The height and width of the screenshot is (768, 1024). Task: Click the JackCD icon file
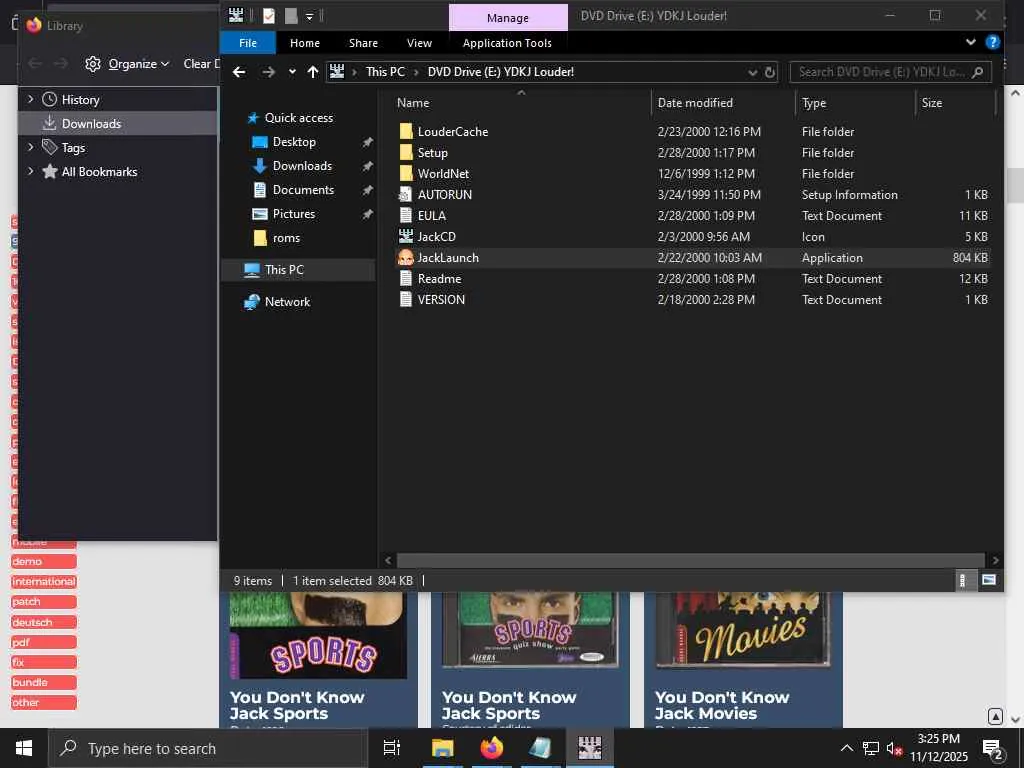pyautogui.click(x=436, y=237)
